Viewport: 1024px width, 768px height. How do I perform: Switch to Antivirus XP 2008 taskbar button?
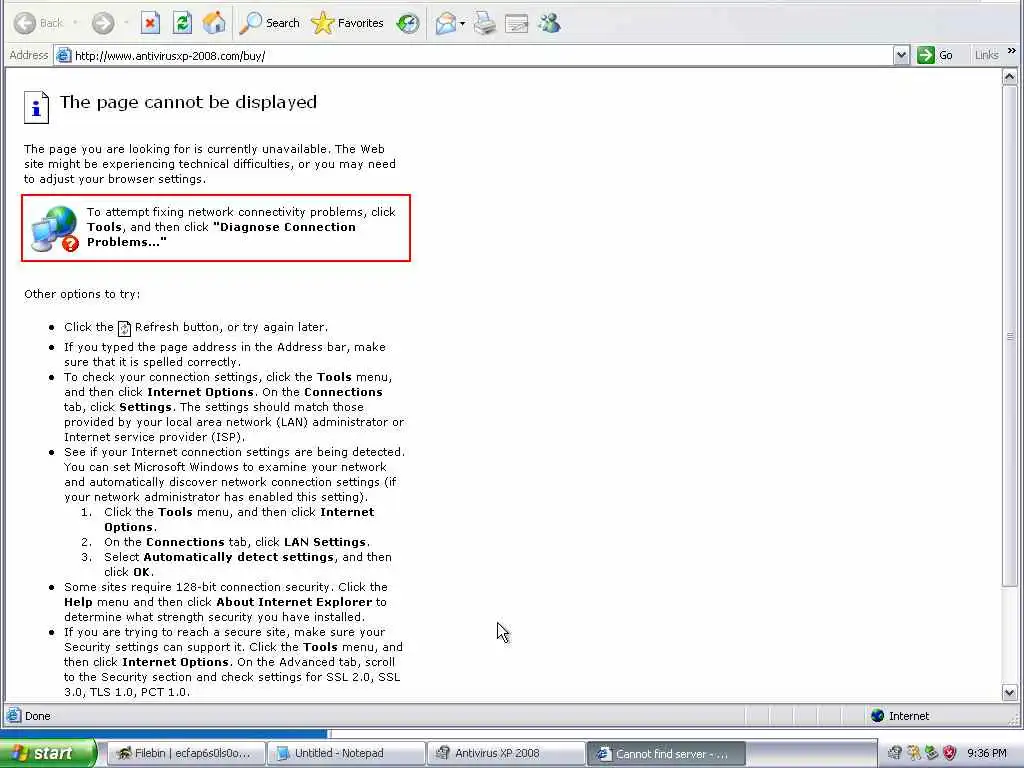pos(506,753)
